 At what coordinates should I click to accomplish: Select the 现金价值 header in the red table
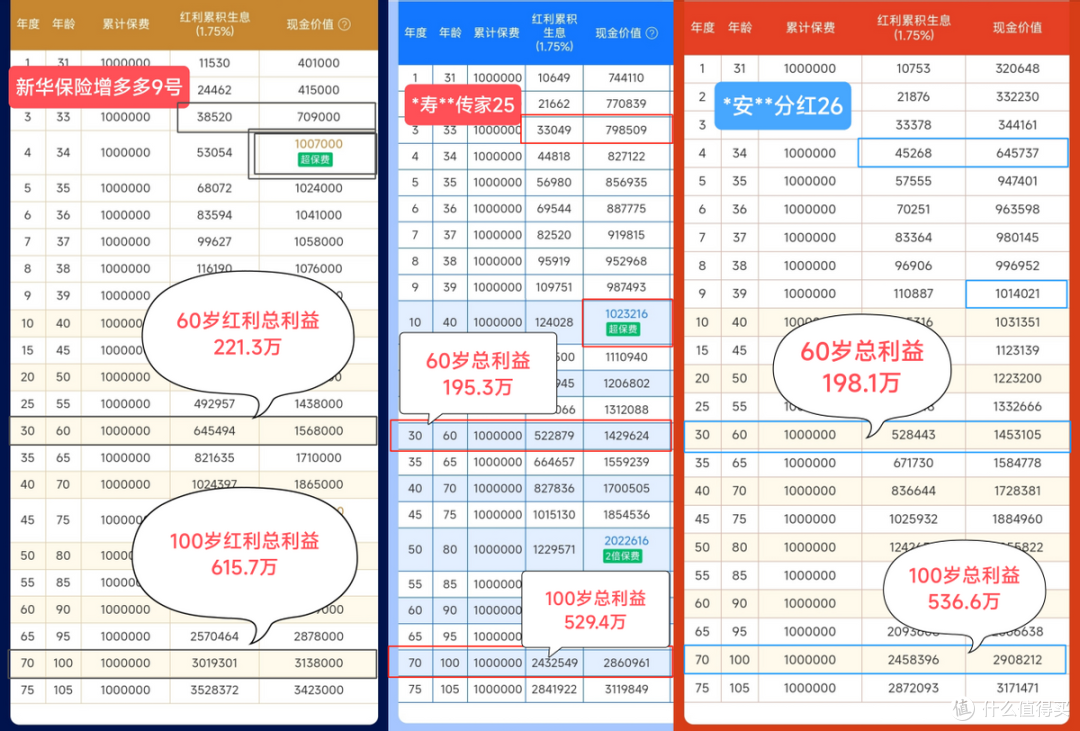(1017, 28)
